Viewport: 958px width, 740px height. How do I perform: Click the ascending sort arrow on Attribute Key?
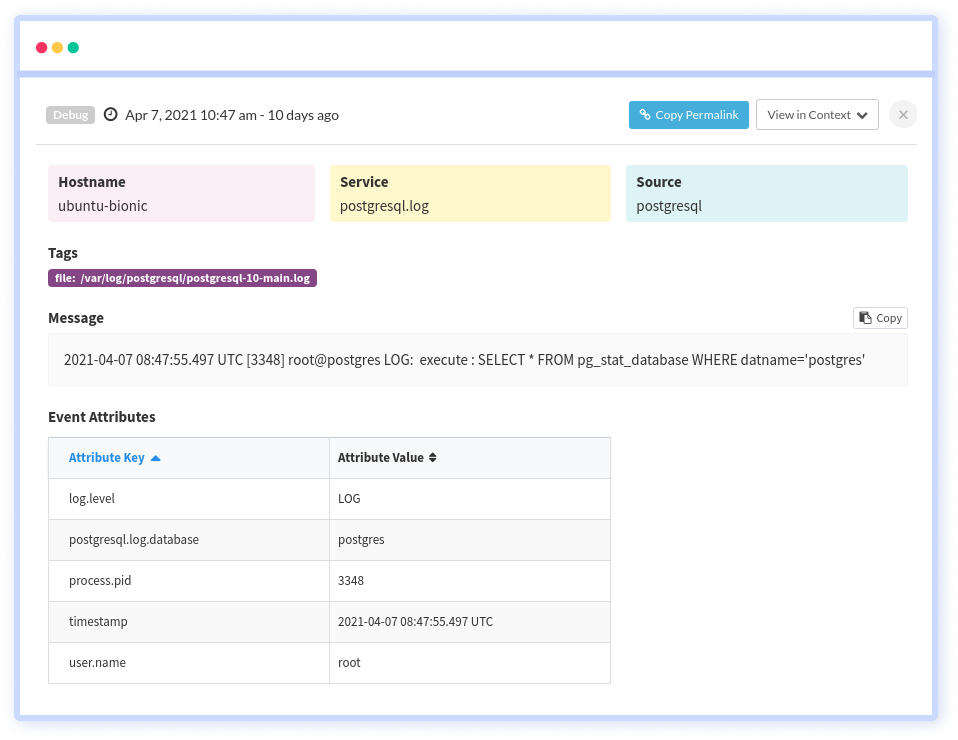click(155, 457)
